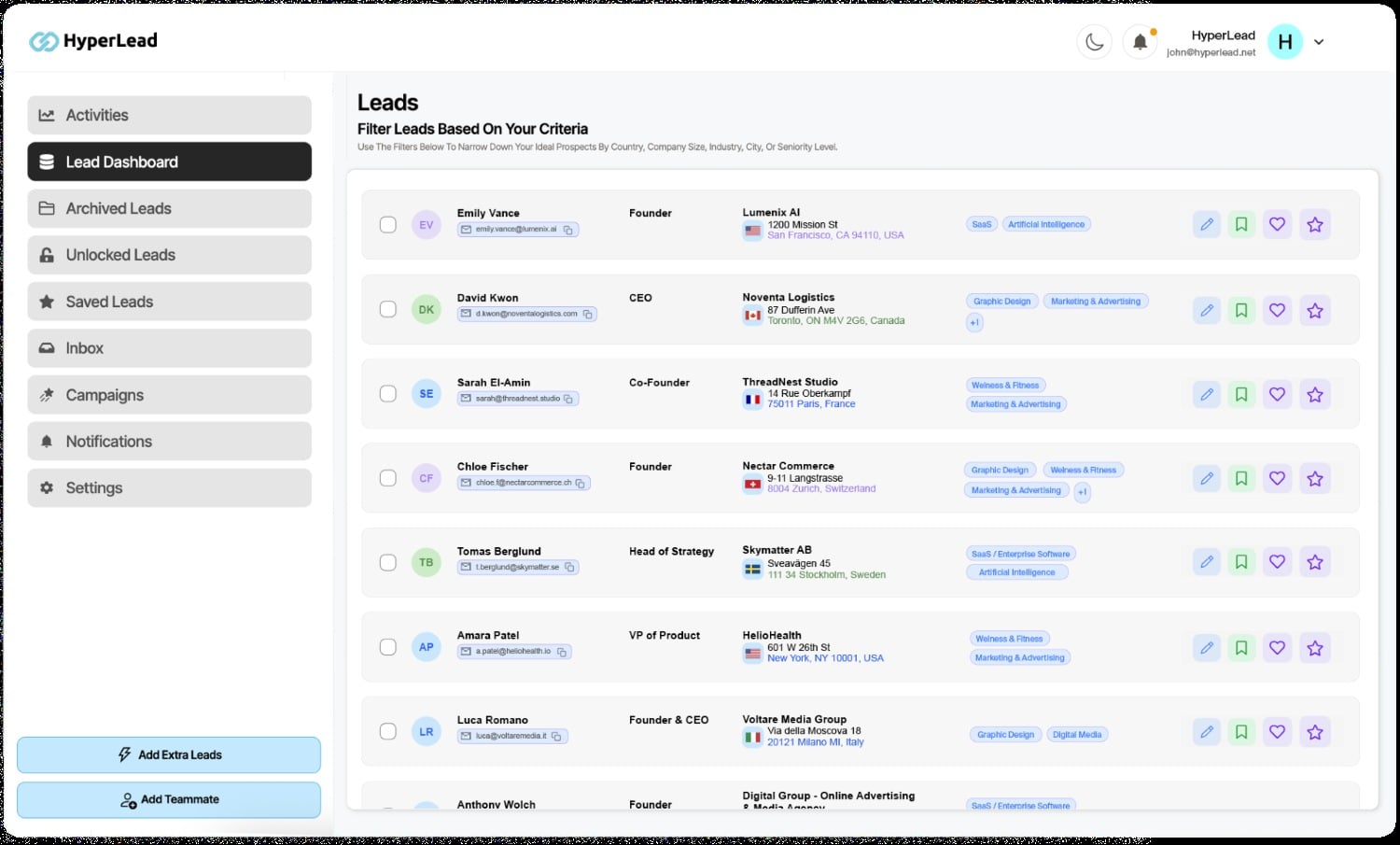Click company name Noventa Logistics

click(x=789, y=297)
